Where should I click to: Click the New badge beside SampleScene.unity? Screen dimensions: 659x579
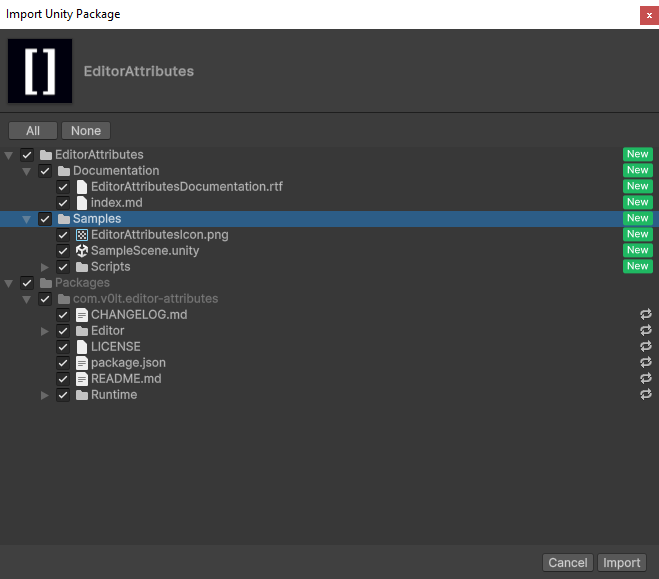point(638,250)
